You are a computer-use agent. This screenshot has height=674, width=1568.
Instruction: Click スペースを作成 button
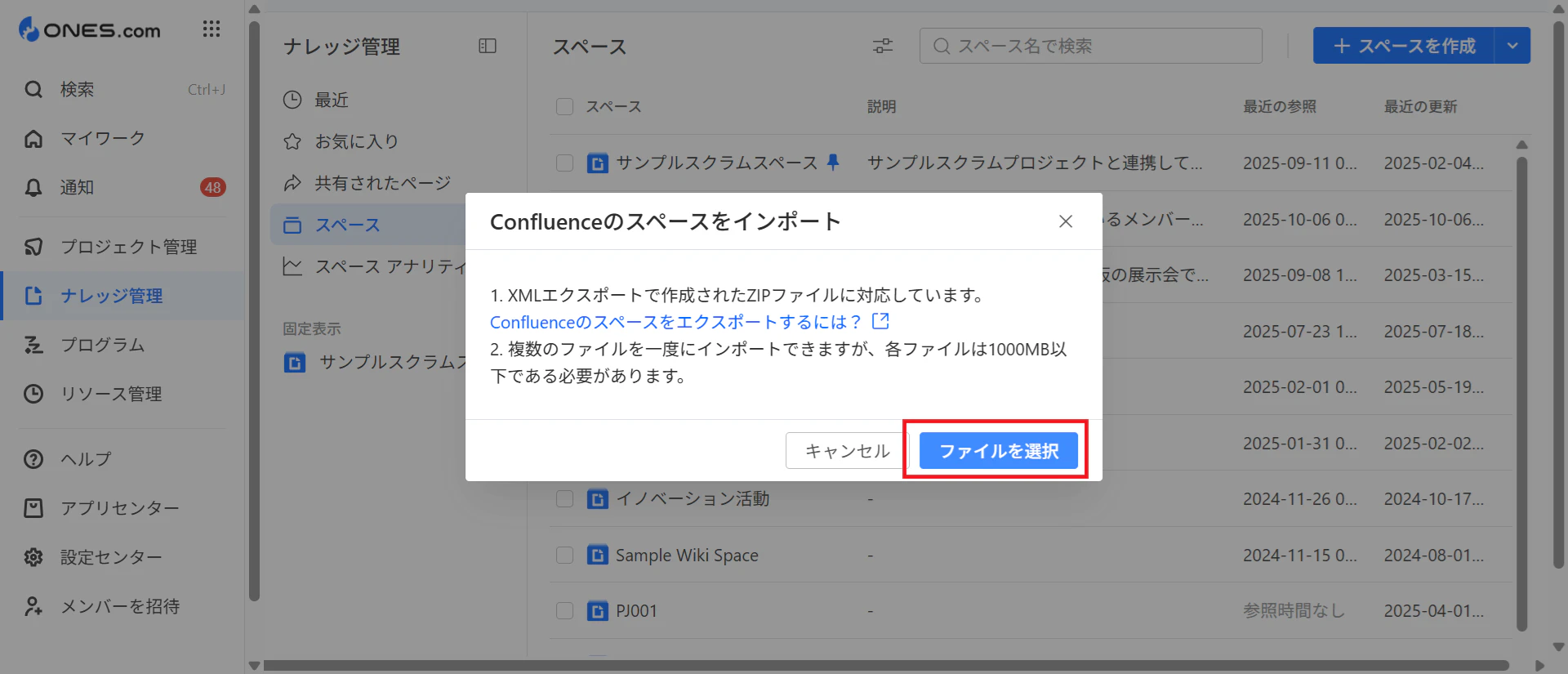1404,46
